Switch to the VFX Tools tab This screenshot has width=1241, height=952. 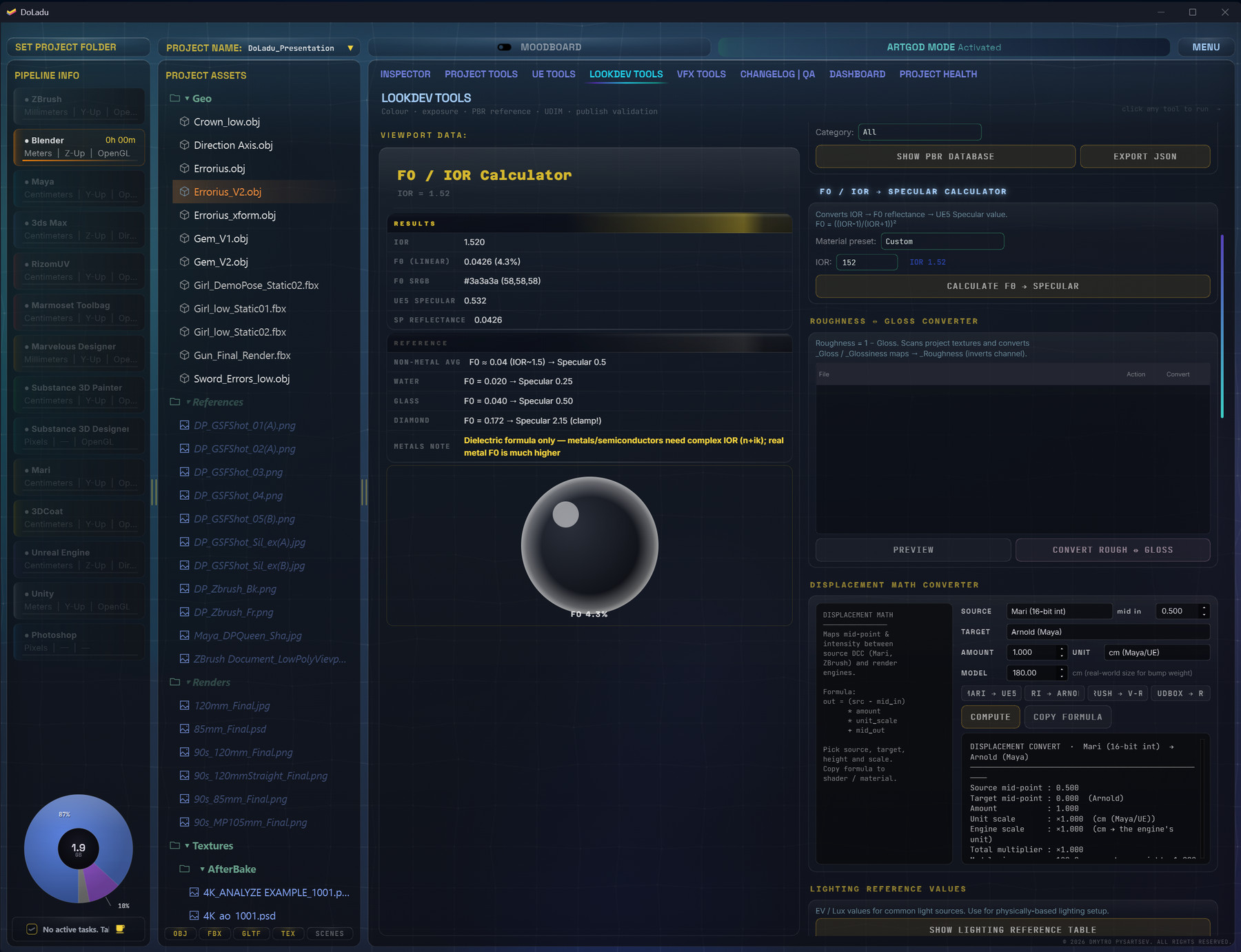pos(701,74)
